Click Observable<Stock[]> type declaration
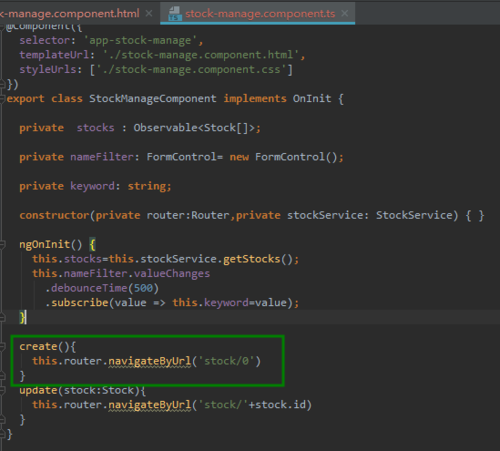This screenshot has width=500, height=451. (x=194, y=128)
